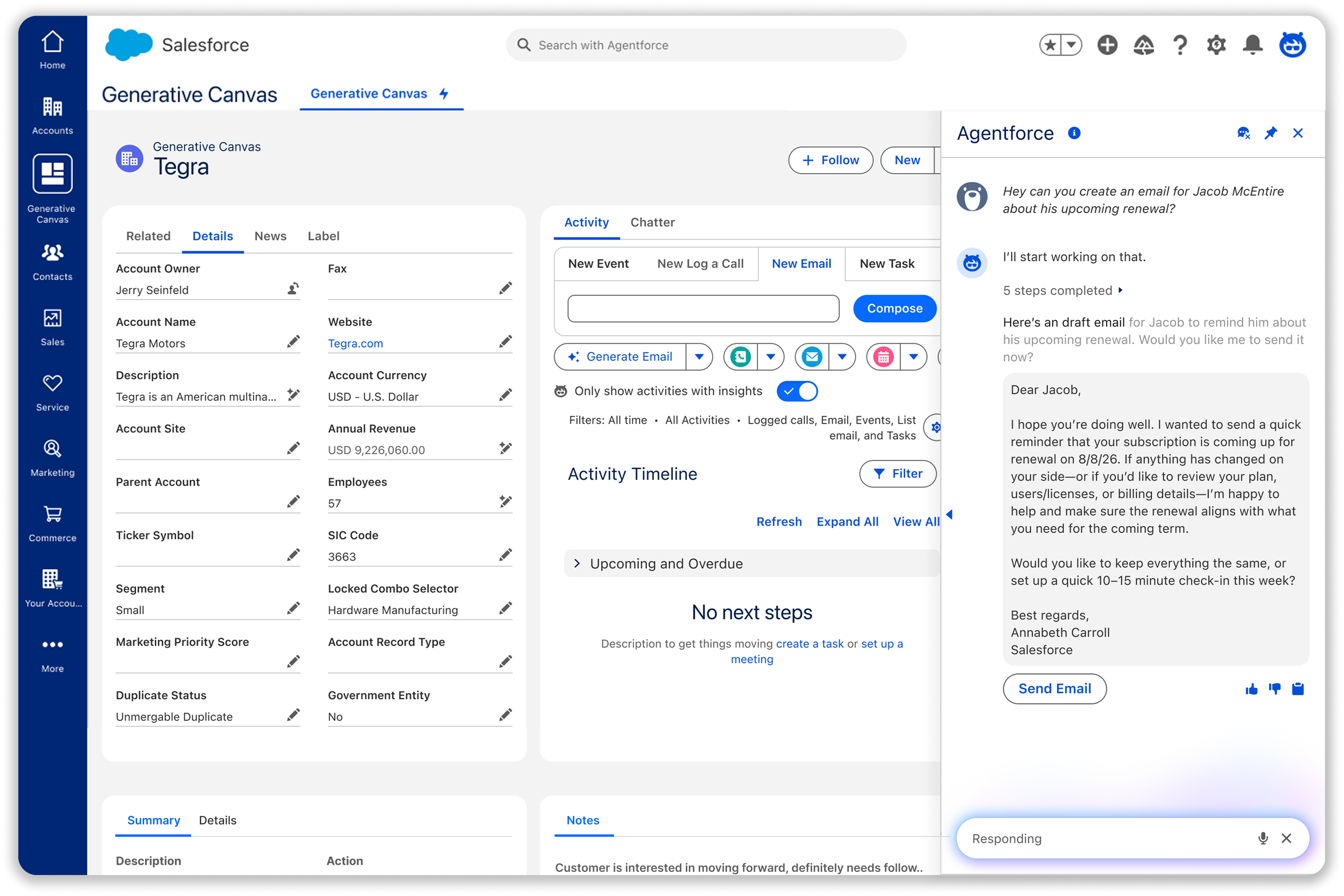Click the favorites star icon

[x=1049, y=45]
